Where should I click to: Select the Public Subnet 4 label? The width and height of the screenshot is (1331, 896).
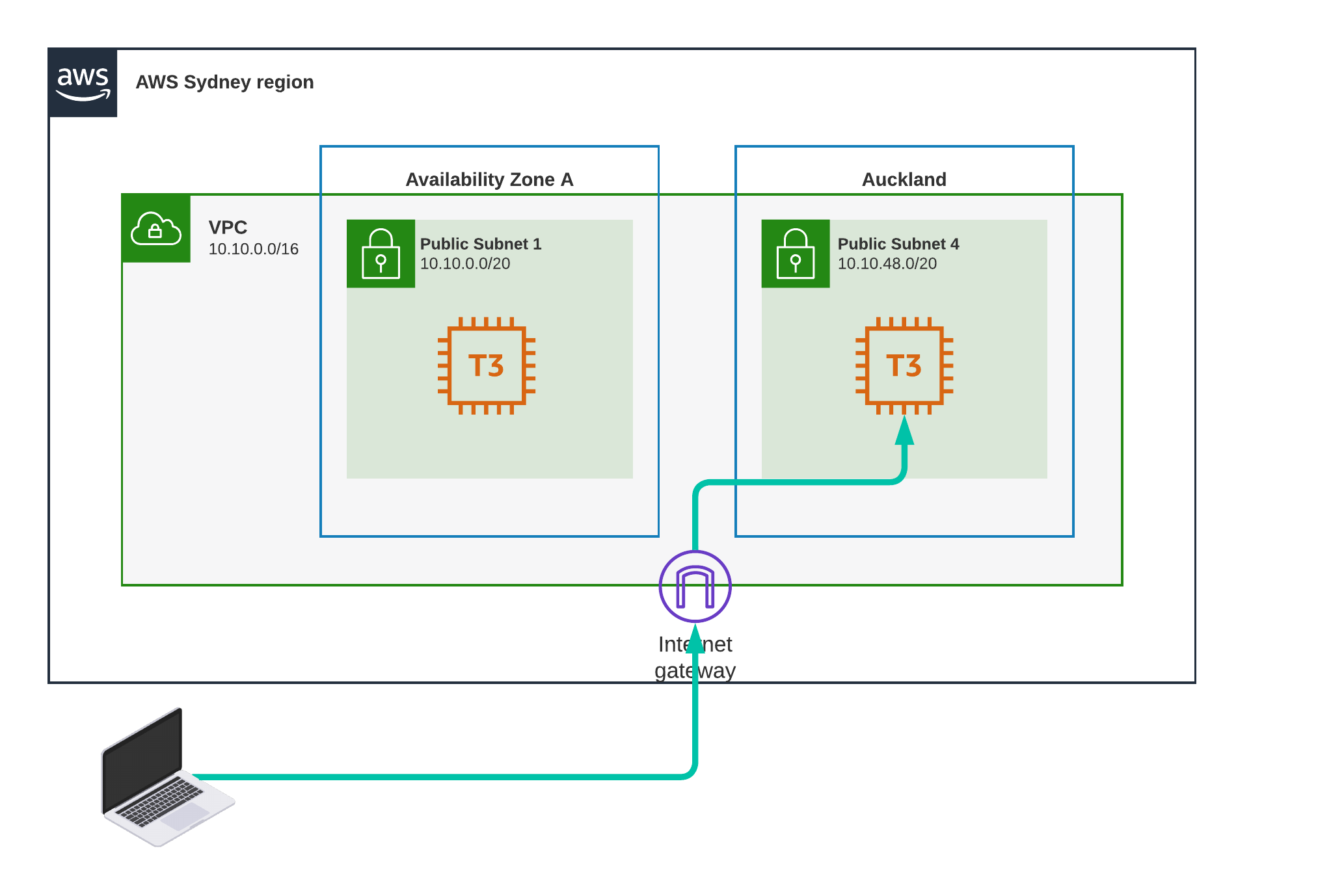click(x=898, y=244)
